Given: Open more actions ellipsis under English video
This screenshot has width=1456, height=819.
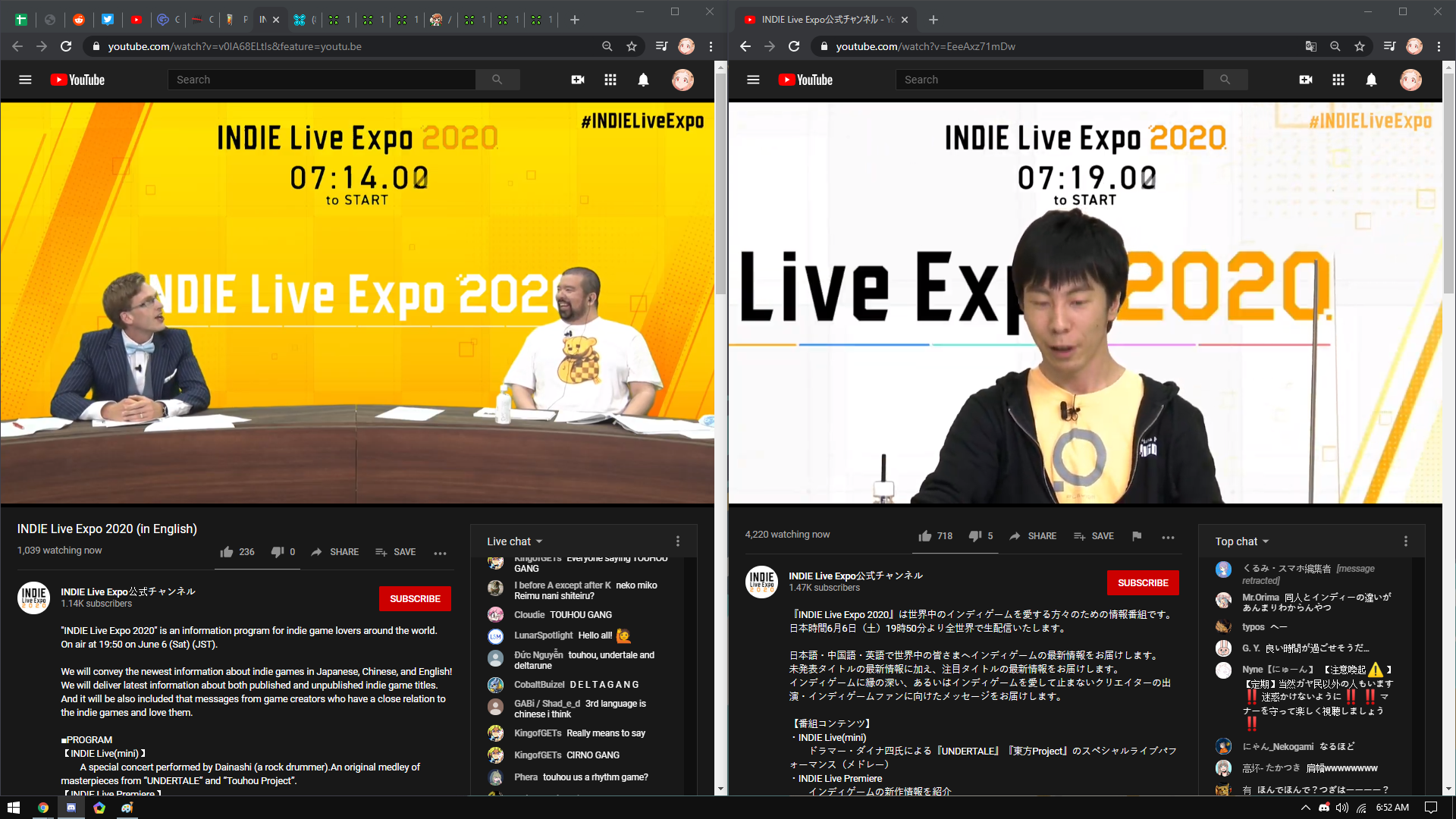Looking at the screenshot, I should 440,553.
